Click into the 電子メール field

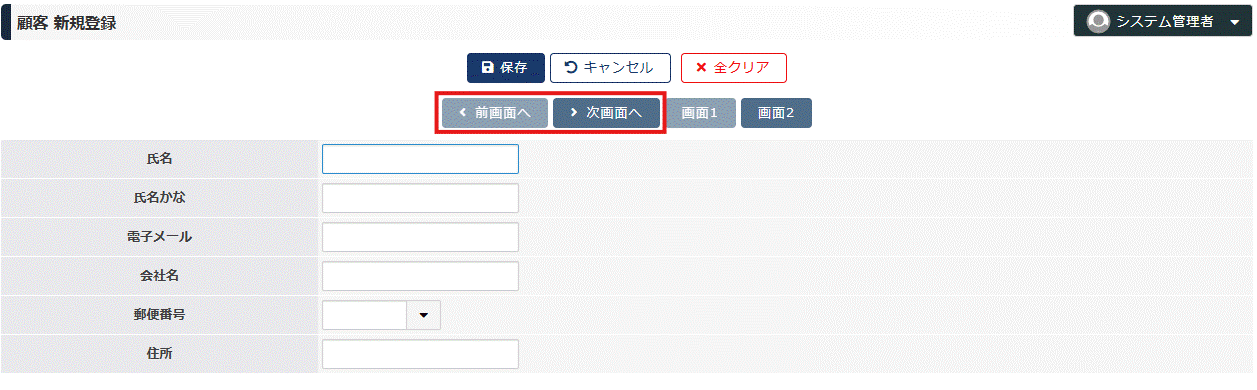click(x=420, y=237)
